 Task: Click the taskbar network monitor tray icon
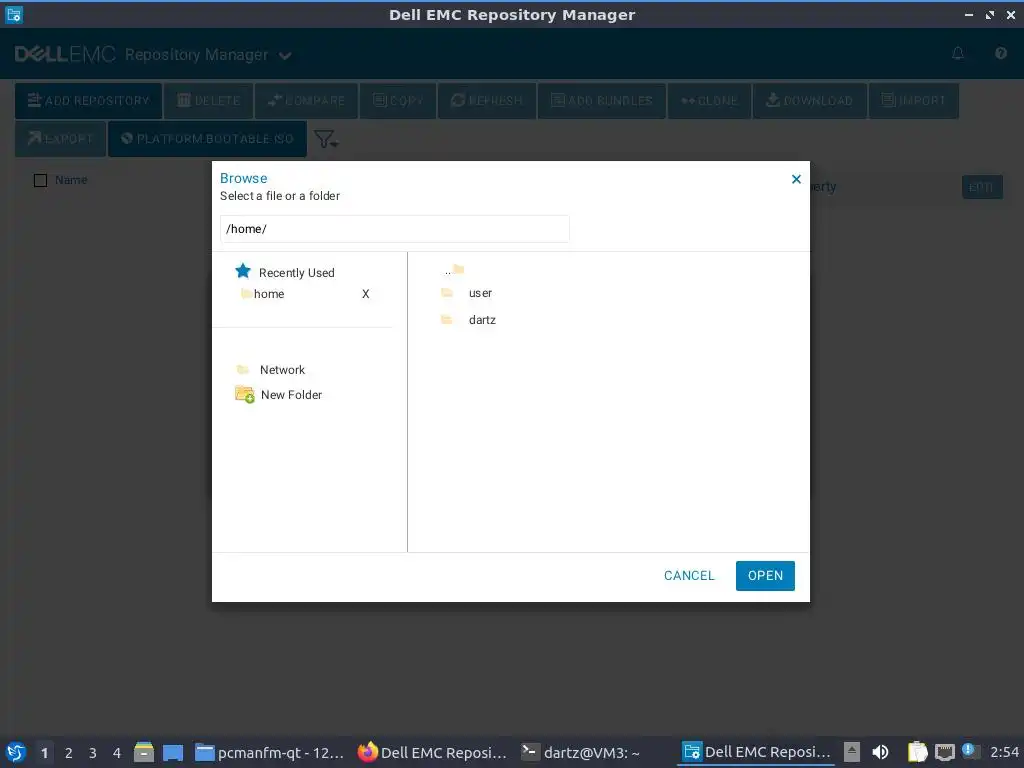point(945,752)
